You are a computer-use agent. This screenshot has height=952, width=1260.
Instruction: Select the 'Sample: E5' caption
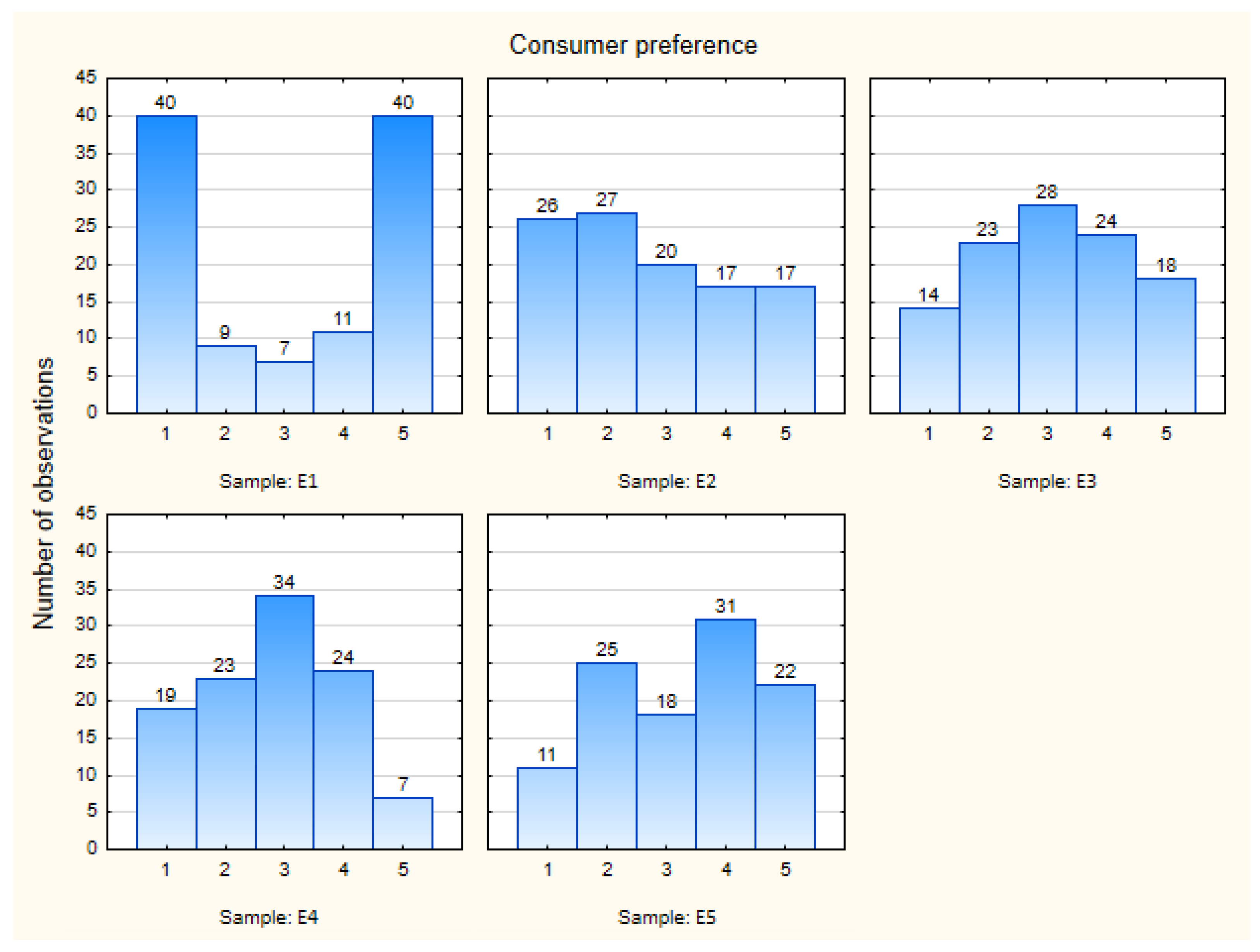tap(667, 917)
